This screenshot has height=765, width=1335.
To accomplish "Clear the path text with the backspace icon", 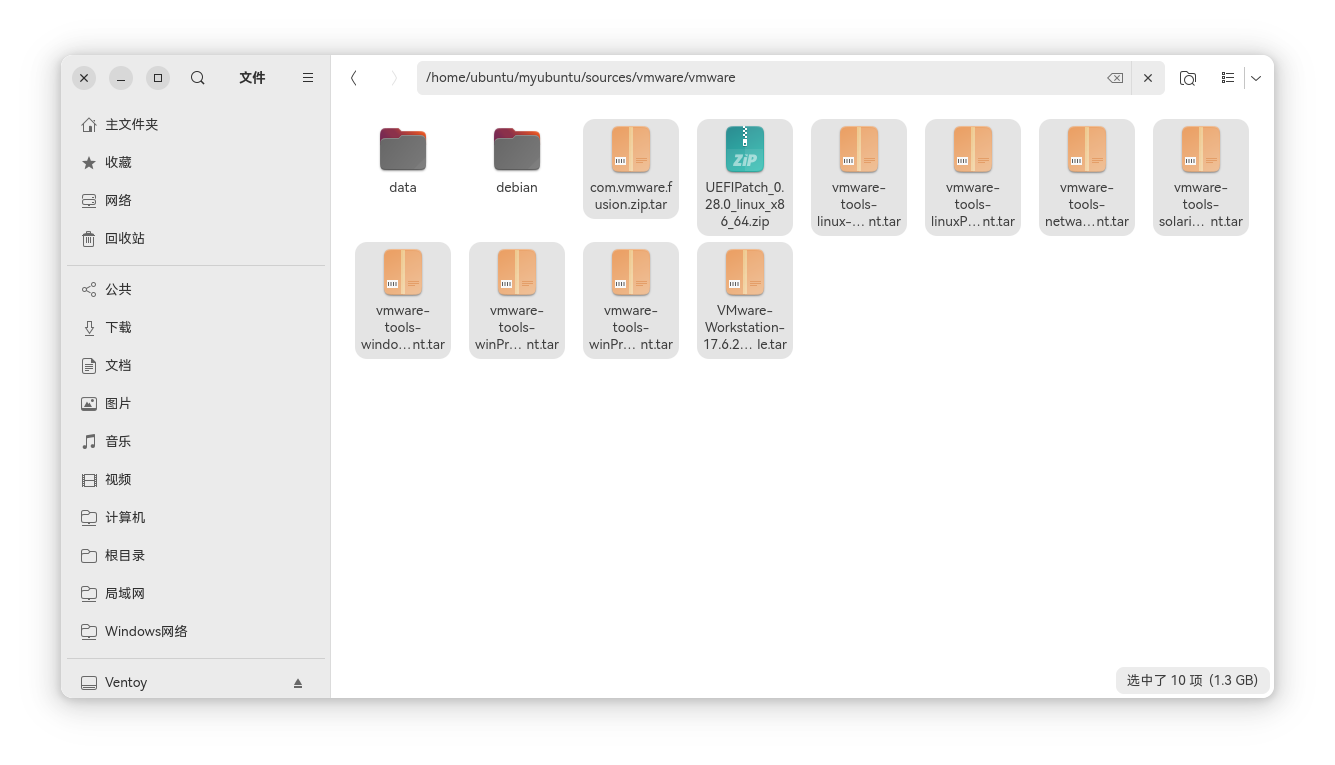I will [x=1115, y=78].
